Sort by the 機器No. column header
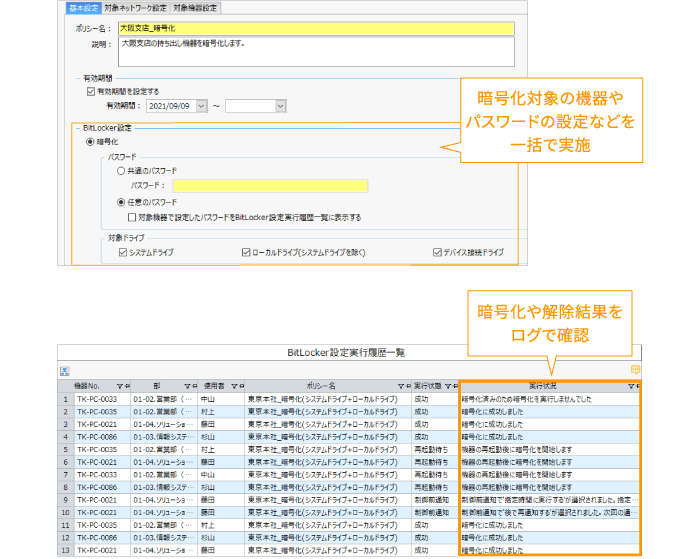 87,386
